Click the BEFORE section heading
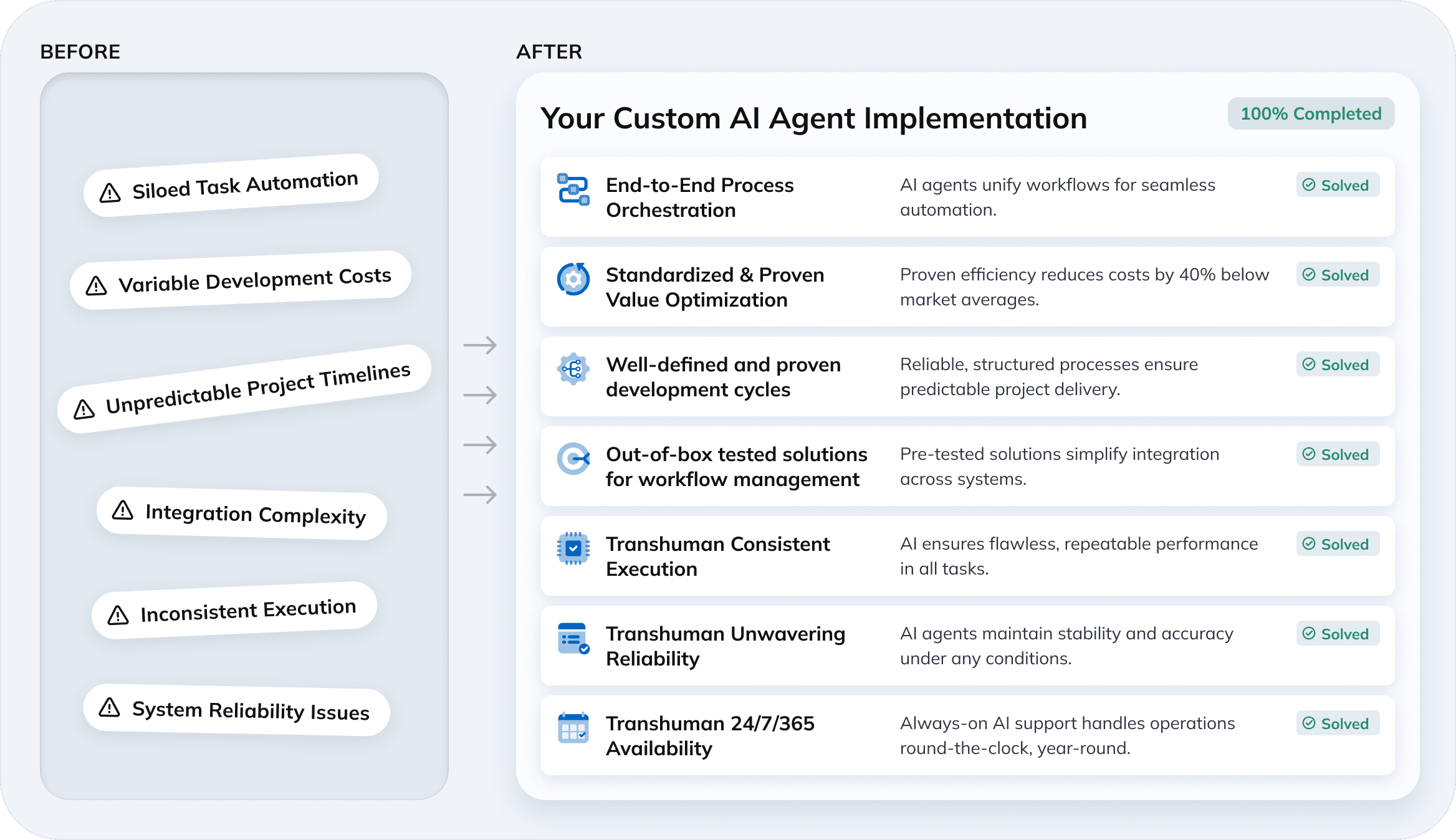The height and width of the screenshot is (840, 1456). click(80, 52)
